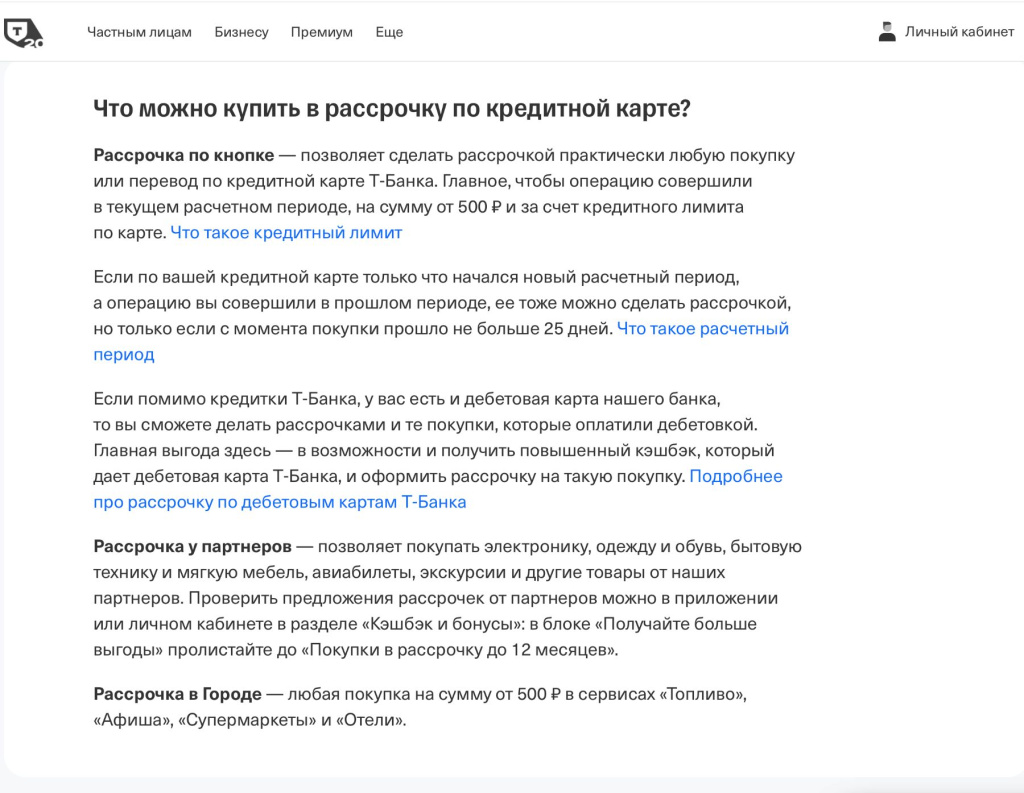Click the text «Супермаркеты»
Screen dimensions: 1024x793
pos(247,720)
